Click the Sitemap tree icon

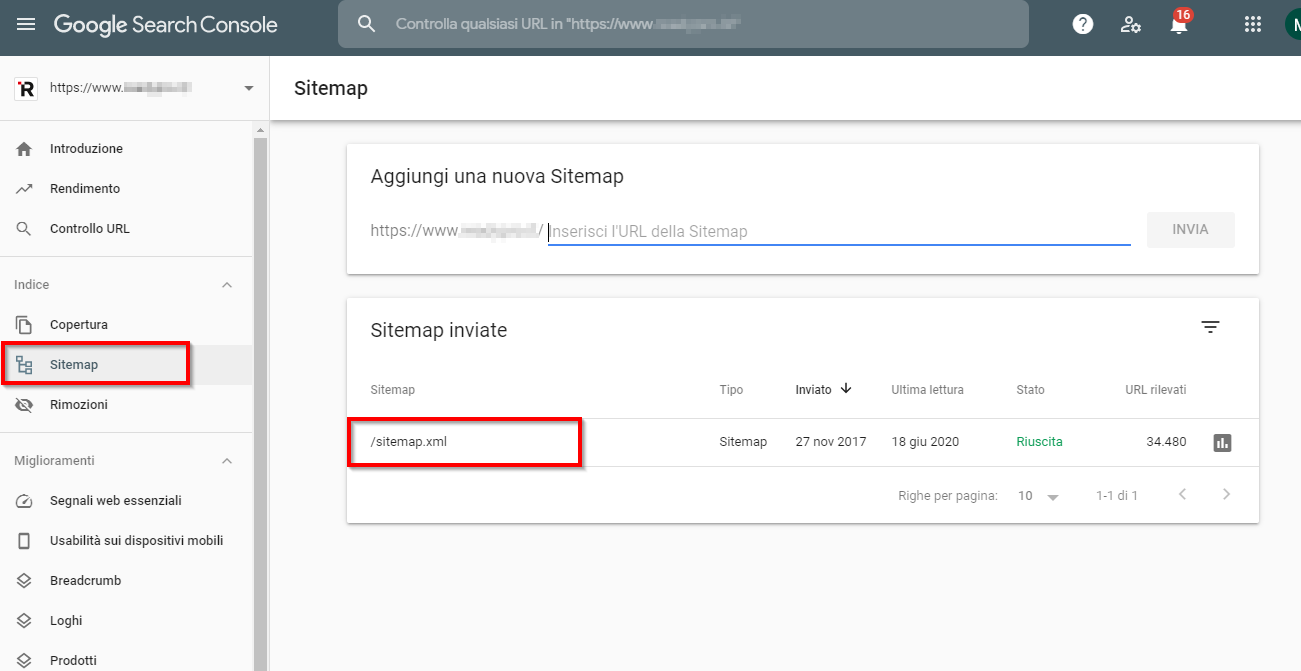[x=25, y=365]
